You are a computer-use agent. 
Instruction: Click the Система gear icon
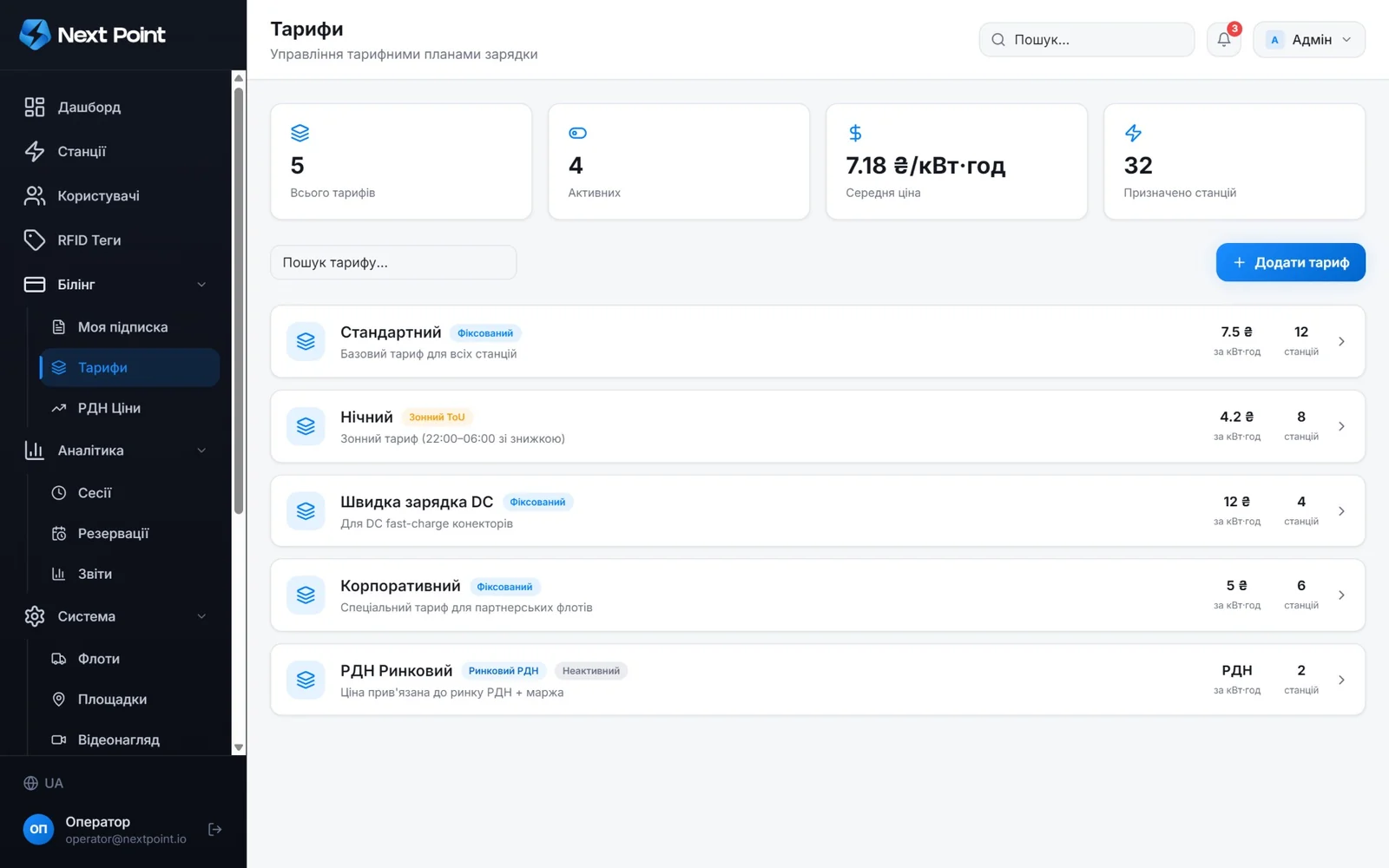coord(35,616)
